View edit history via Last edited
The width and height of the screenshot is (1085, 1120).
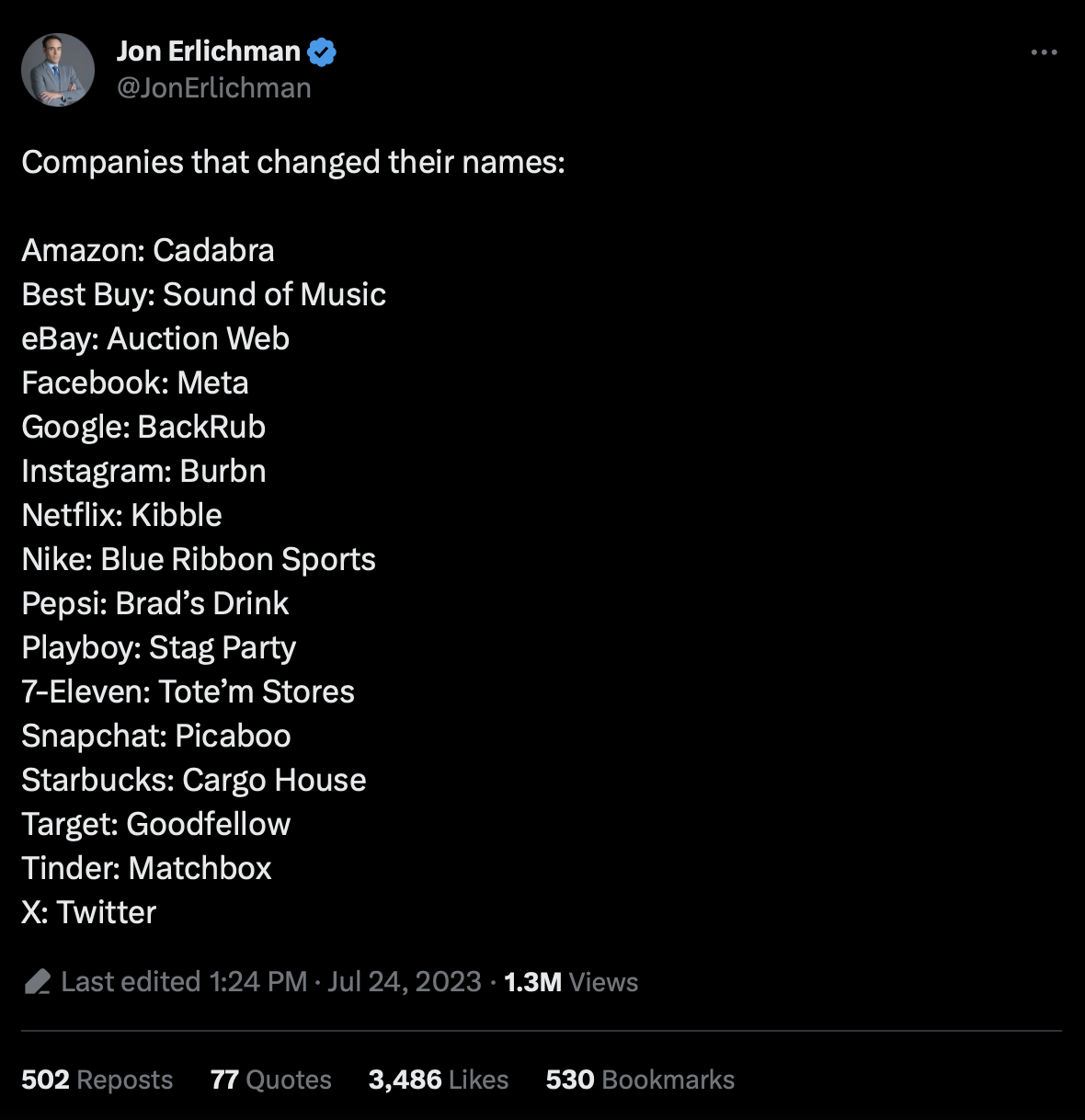coord(131,982)
